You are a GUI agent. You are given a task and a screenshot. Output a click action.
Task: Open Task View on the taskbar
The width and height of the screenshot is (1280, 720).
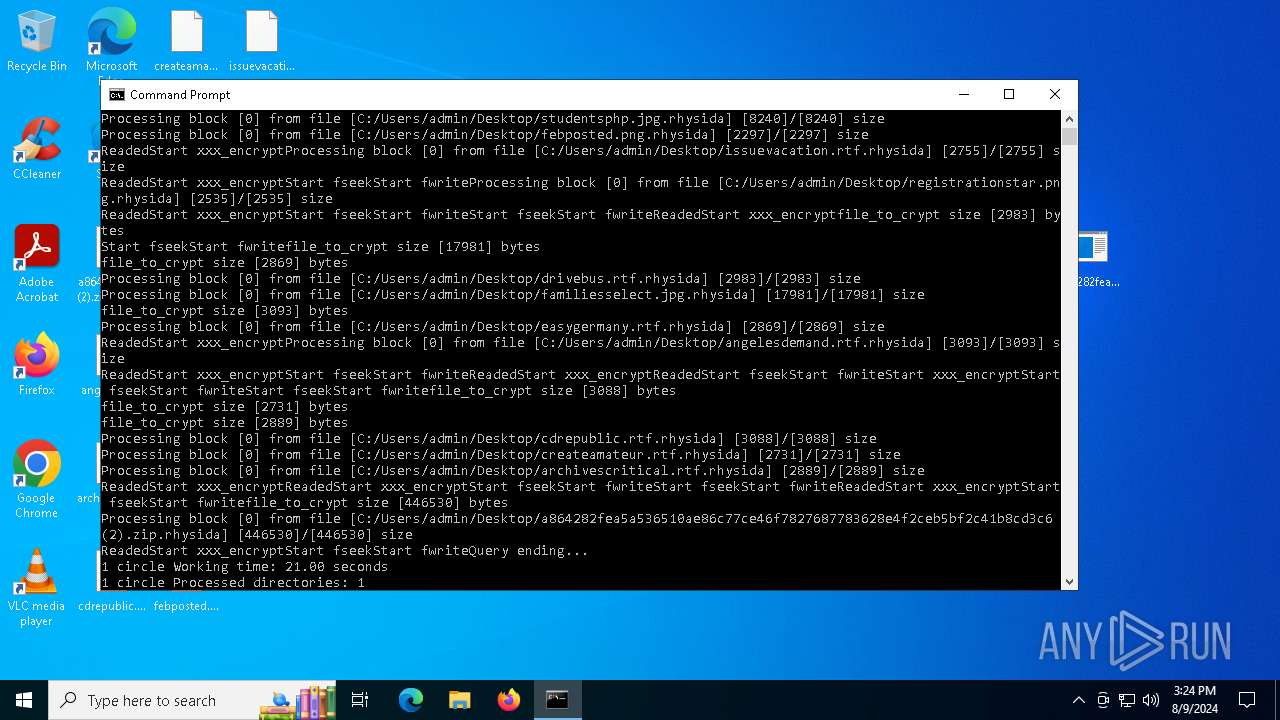pyautogui.click(x=360, y=700)
